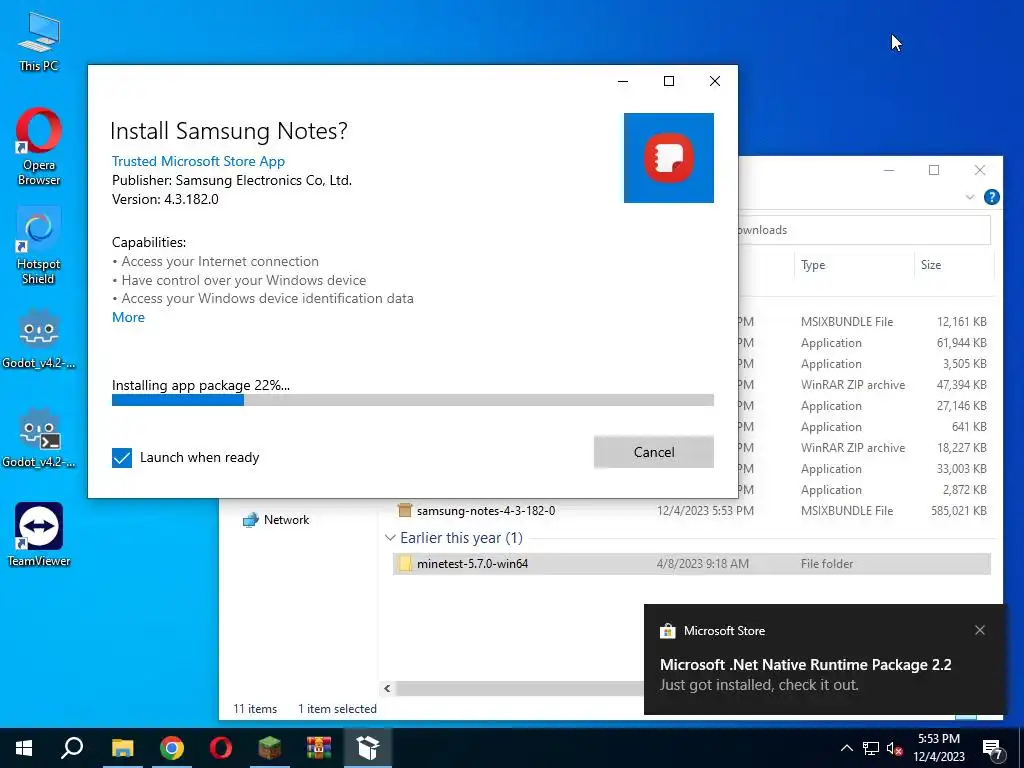This screenshot has width=1024, height=768.
Task: Click the 18,227 KB size cell
Action: click(x=961, y=448)
